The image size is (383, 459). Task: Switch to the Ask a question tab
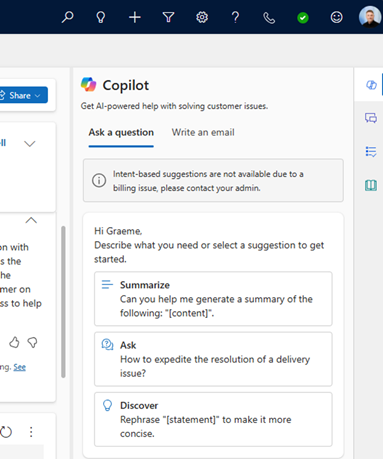click(x=121, y=132)
